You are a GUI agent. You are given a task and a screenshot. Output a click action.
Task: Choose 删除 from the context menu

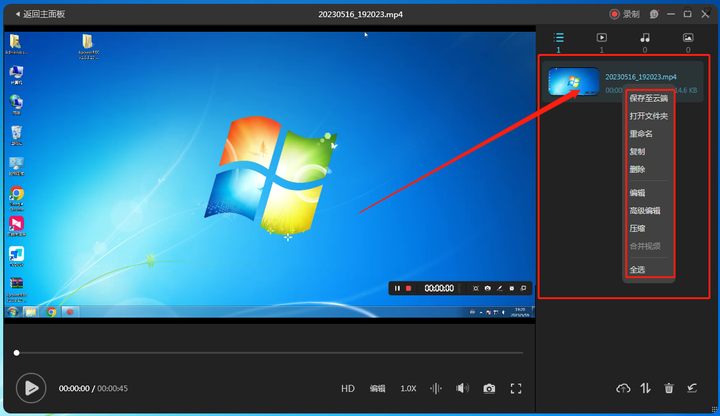(x=637, y=169)
